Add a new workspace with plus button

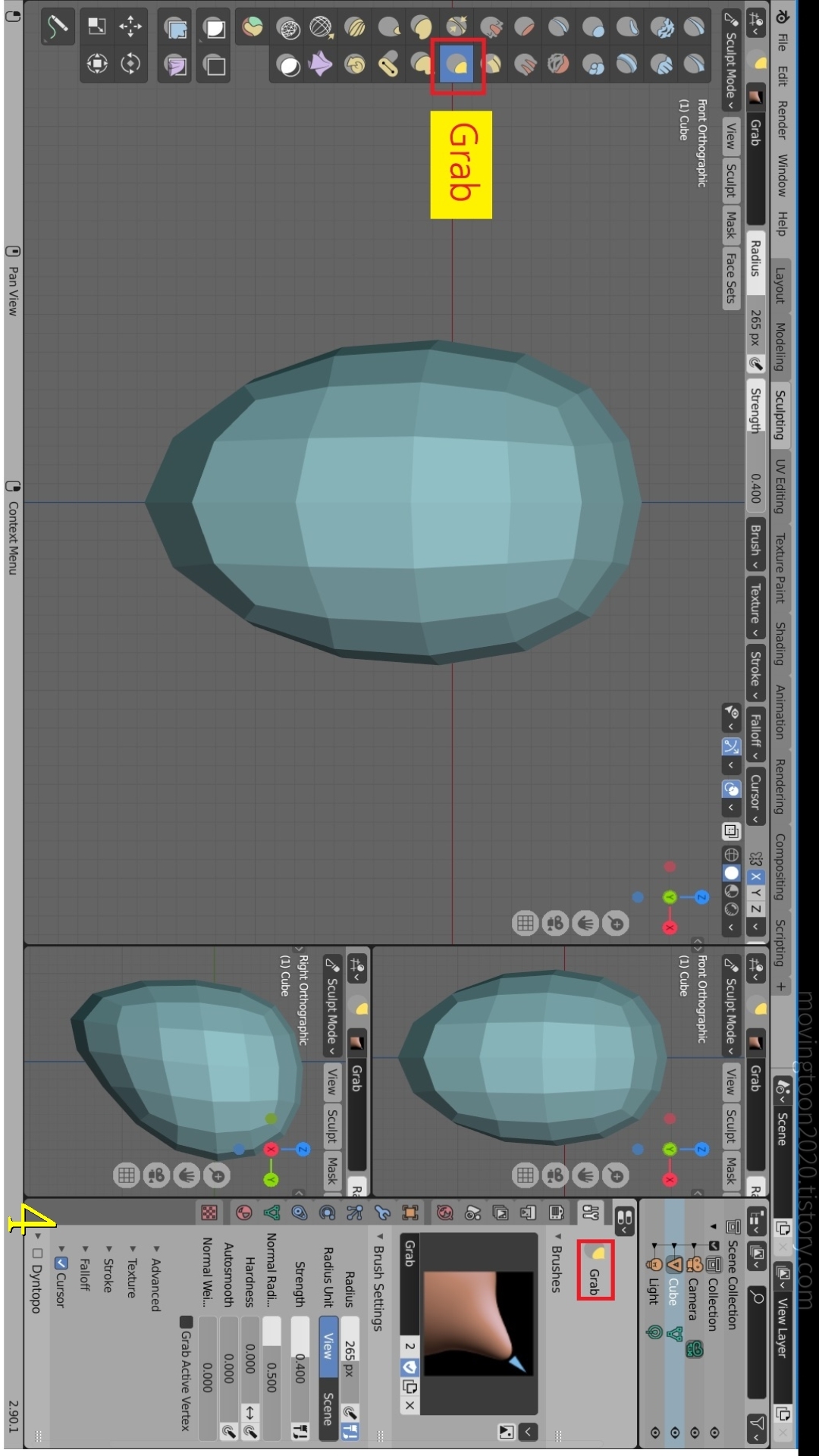[x=780, y=987]
